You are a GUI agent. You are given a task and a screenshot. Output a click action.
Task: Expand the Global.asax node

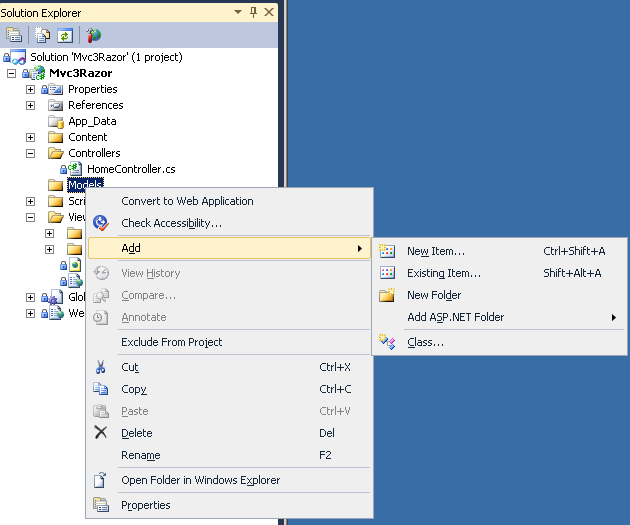[30, 297]
